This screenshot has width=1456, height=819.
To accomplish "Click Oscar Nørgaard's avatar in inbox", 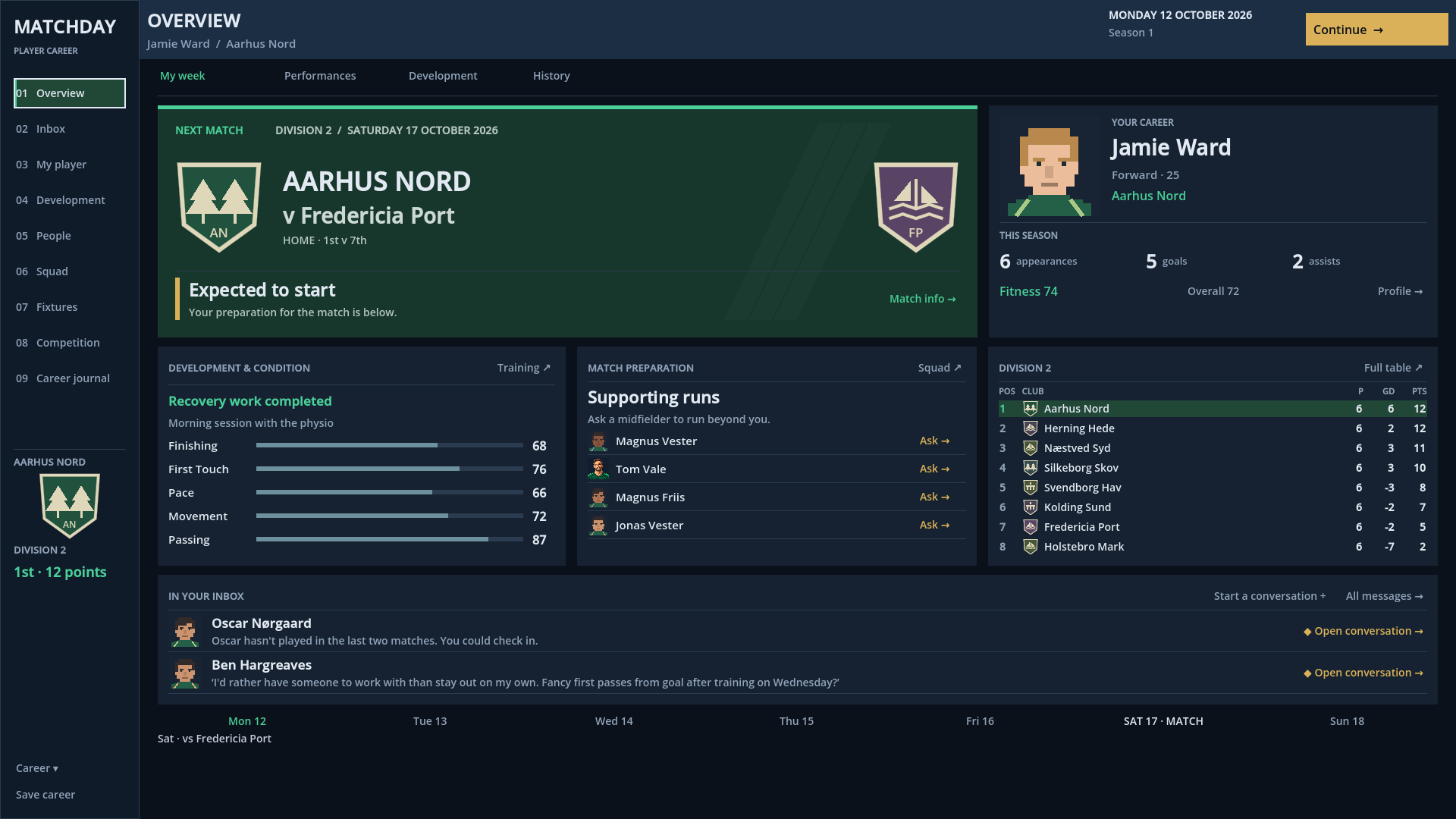I will [x=185, y=632].
